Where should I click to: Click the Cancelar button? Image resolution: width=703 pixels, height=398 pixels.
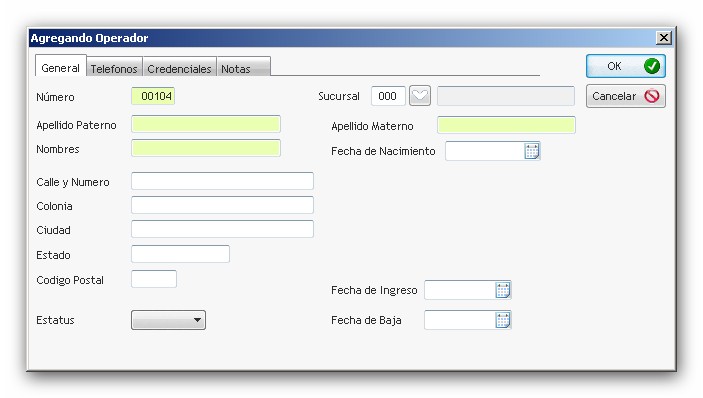pos(625,96)
